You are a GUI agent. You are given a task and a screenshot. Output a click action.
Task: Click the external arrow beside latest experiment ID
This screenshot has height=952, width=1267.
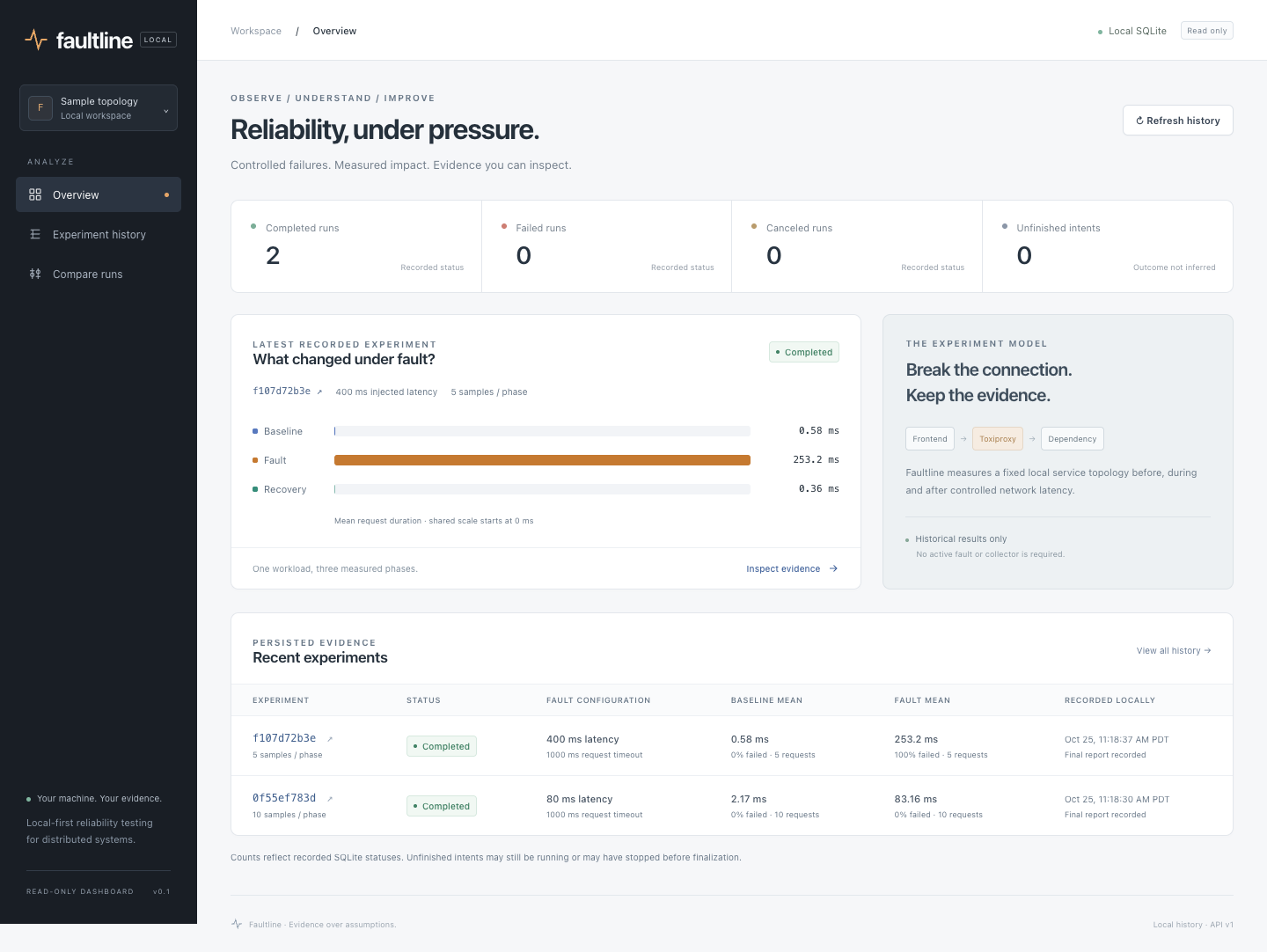[319, 392]
